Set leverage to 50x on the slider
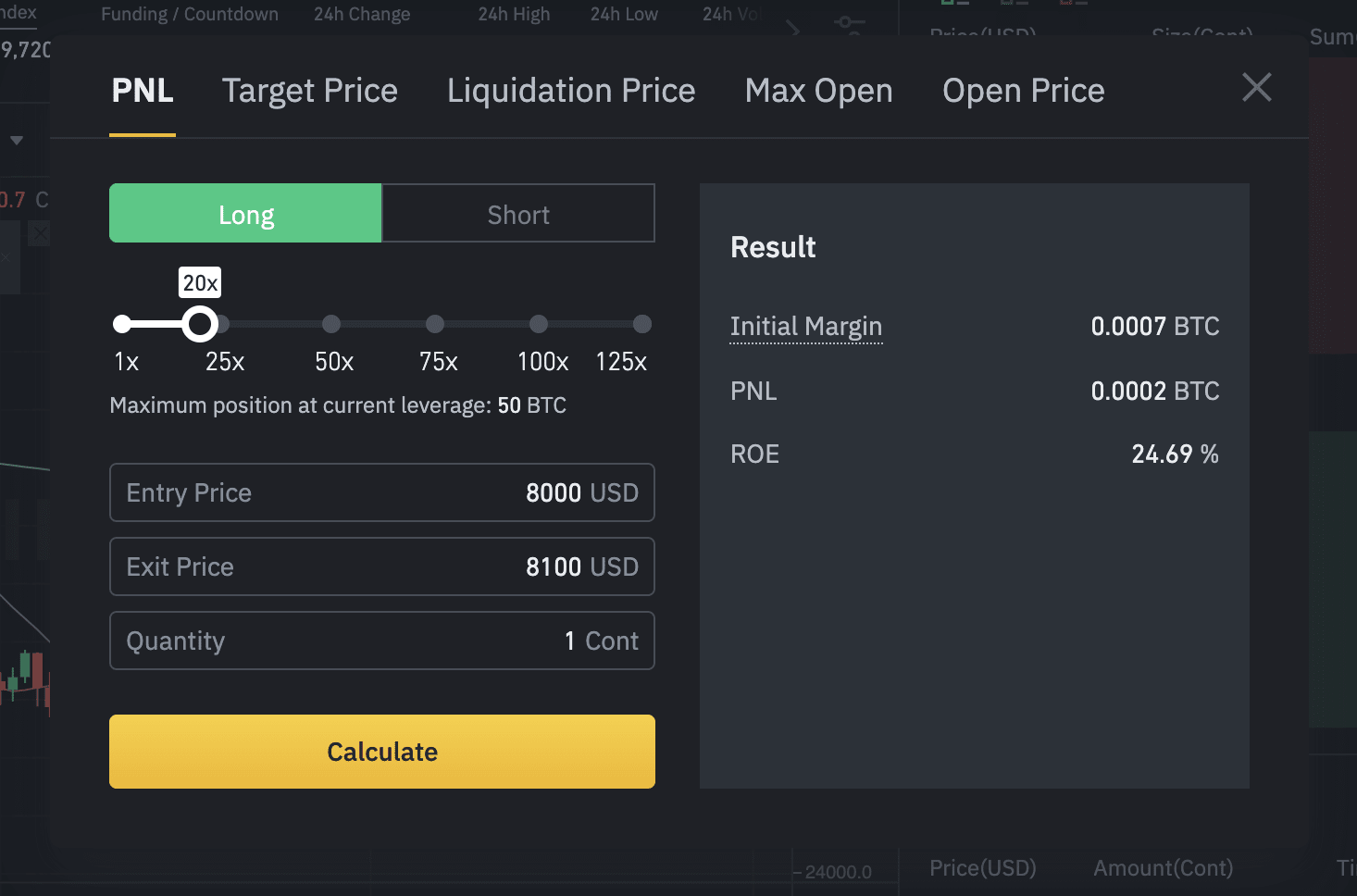 click(x=331, y=324)
